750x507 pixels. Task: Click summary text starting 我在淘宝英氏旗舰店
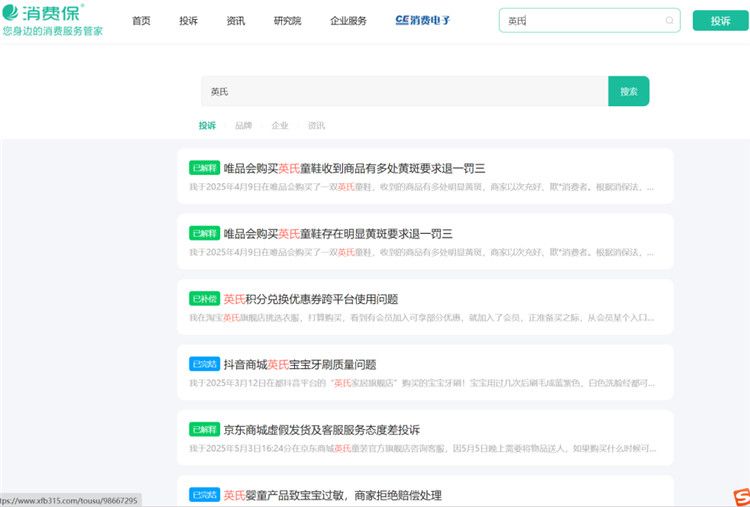click(x=421, y=318)
